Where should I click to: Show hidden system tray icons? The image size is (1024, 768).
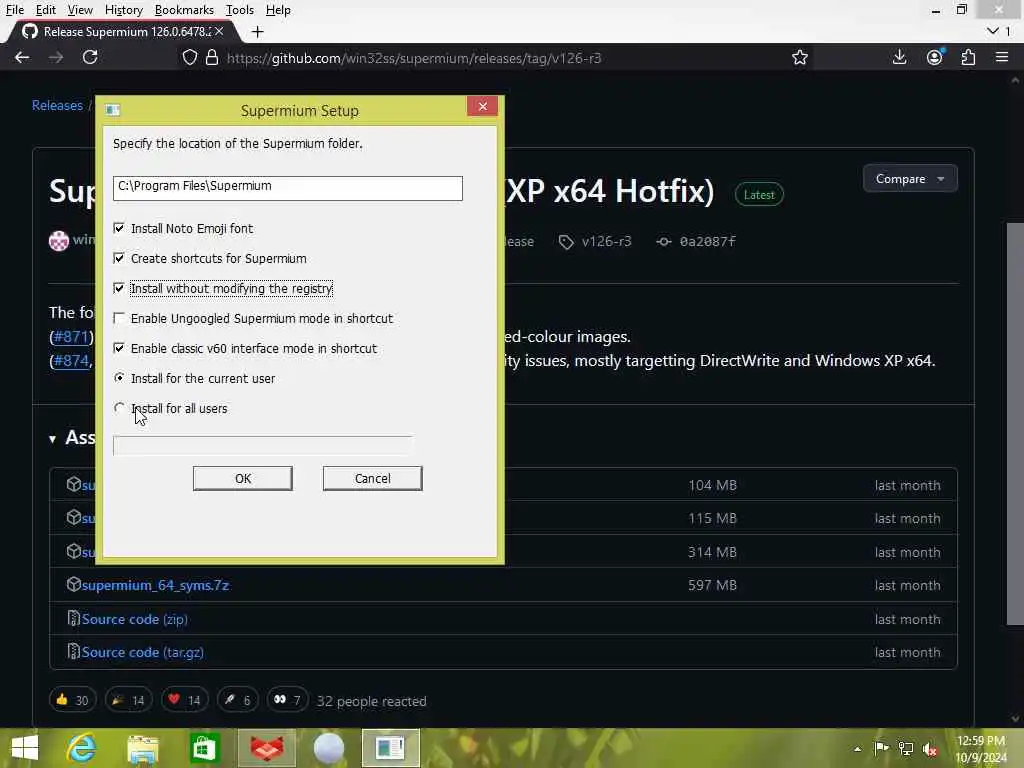857,749
